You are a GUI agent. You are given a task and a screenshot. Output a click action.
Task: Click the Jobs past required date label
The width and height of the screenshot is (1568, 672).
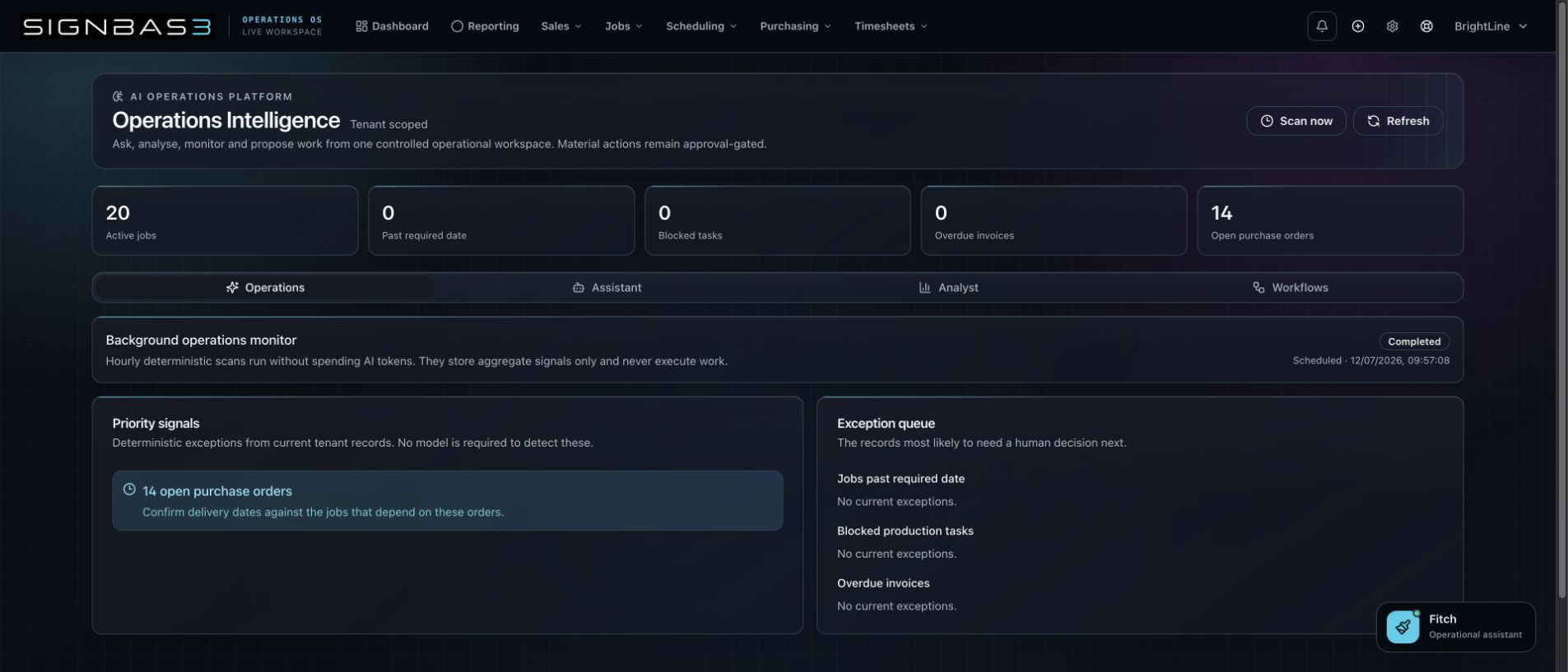click(x=900, y=479)
